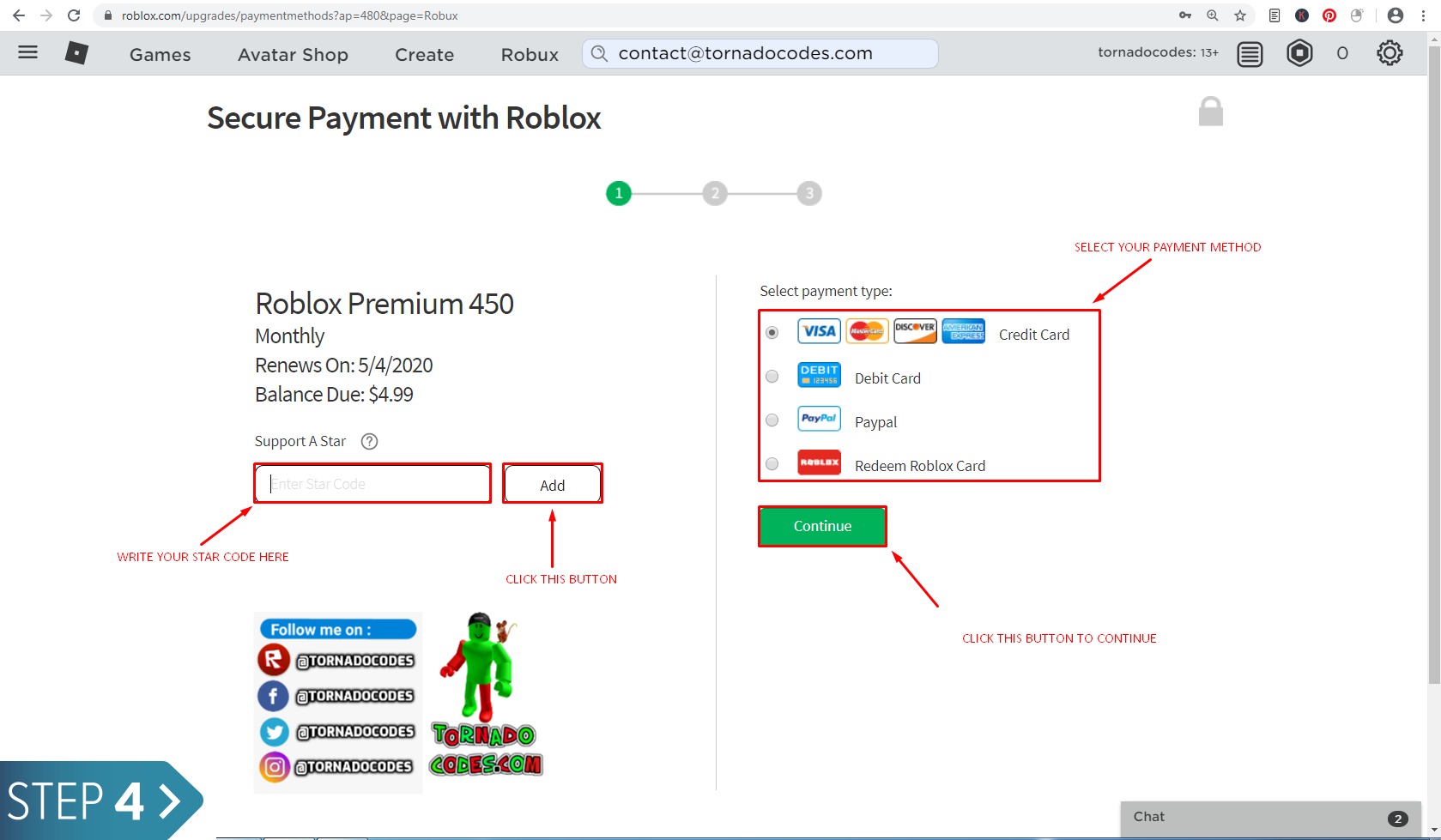Image resolution: width=1441 pixels, height=840 pixels.
Task: Bookmark page with the star icon
Action: [1240, 15]
